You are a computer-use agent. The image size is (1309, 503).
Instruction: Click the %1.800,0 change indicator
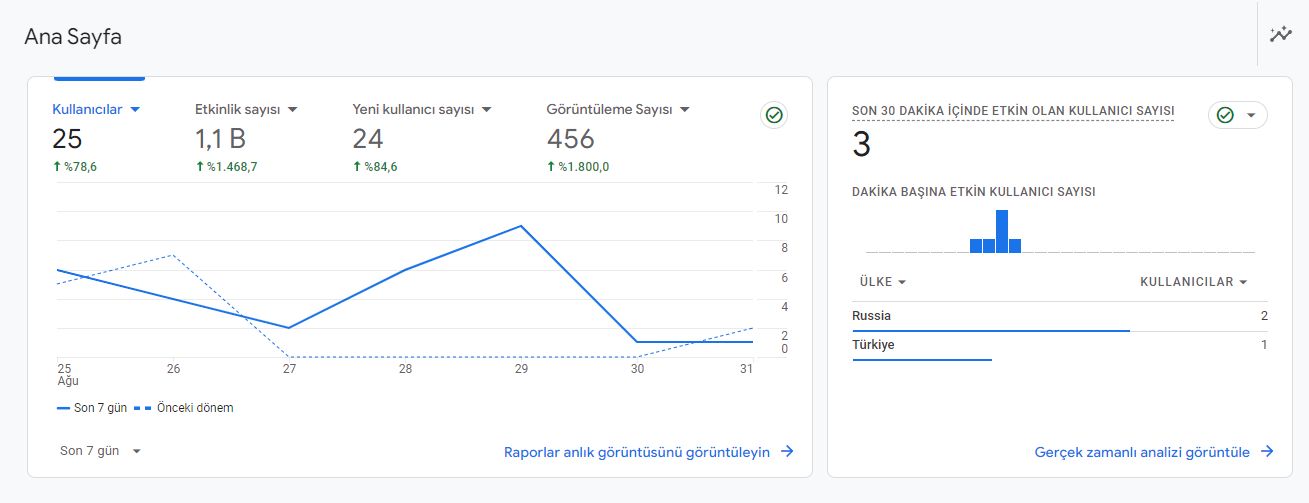[578, 167]
